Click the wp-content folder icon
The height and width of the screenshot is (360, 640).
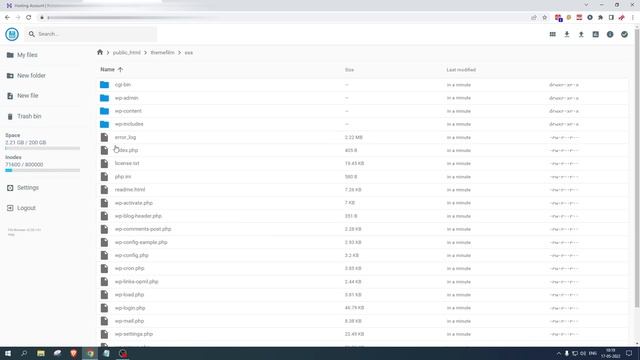(x=104, y=111)
